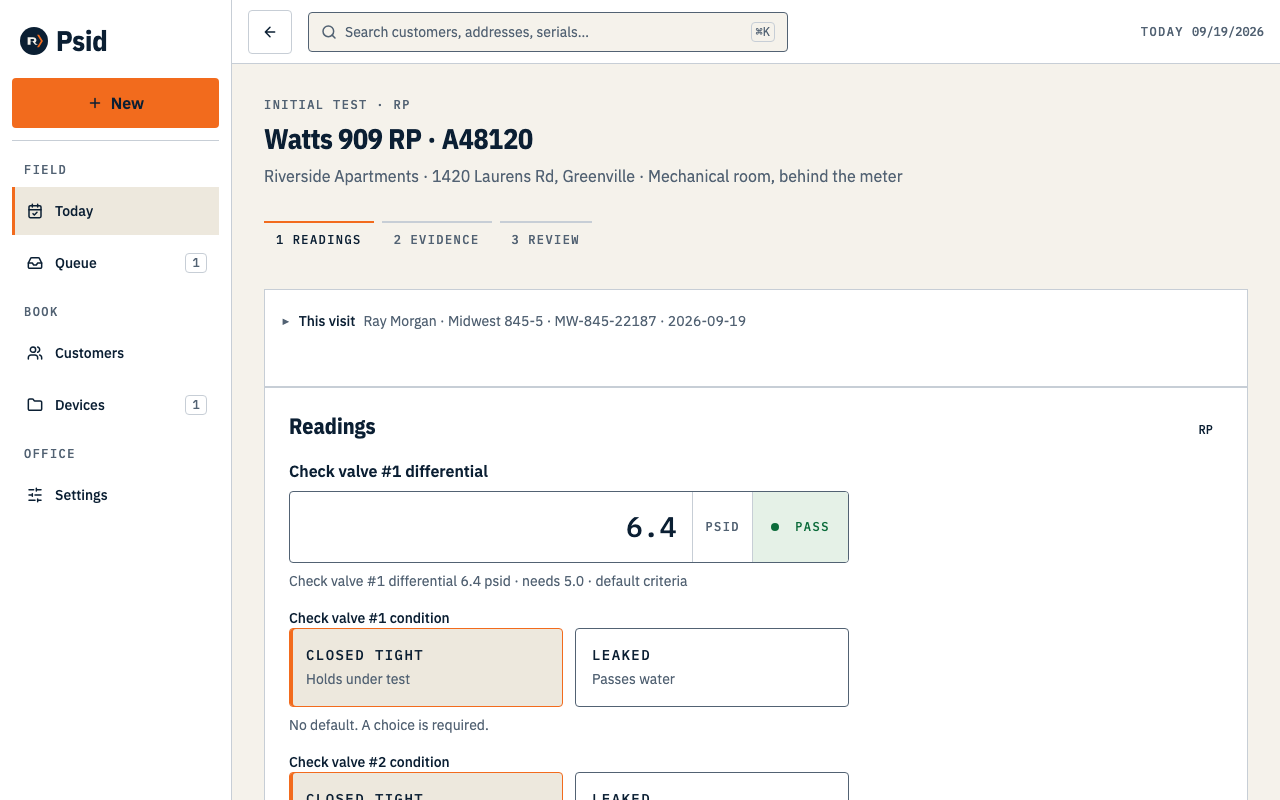Click the Riverside Apartments address line
The height and width of the screenshot is (800, 1280).
coord(583,176)
